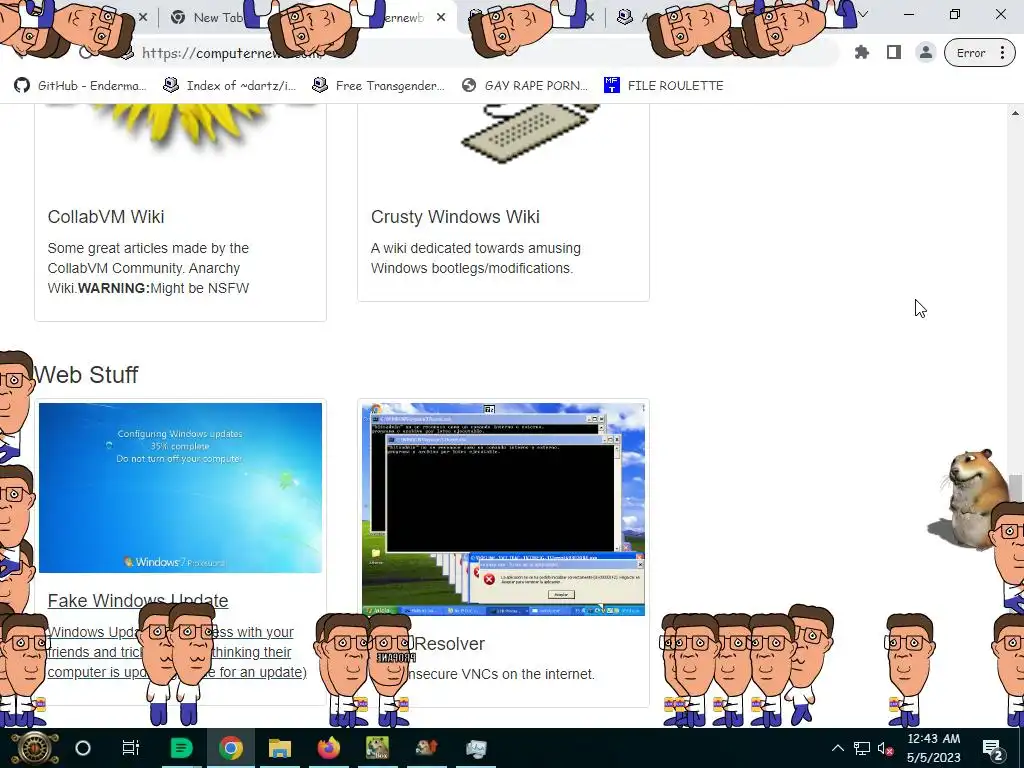
Task: Click the GitHub octocat bookmark icon
Action: [22, 86]
